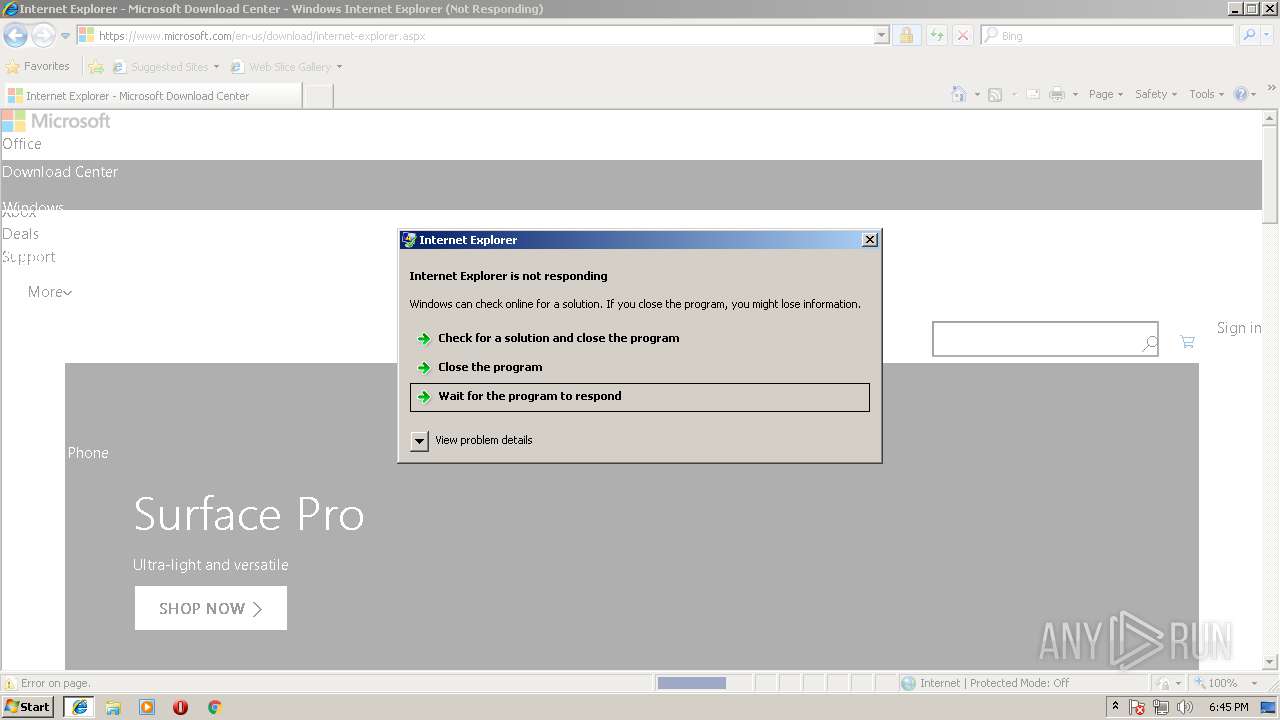Open the search provider dropdown arrow
The width and height of the screenshot is (1280, 720).
tap(1268, 36)
